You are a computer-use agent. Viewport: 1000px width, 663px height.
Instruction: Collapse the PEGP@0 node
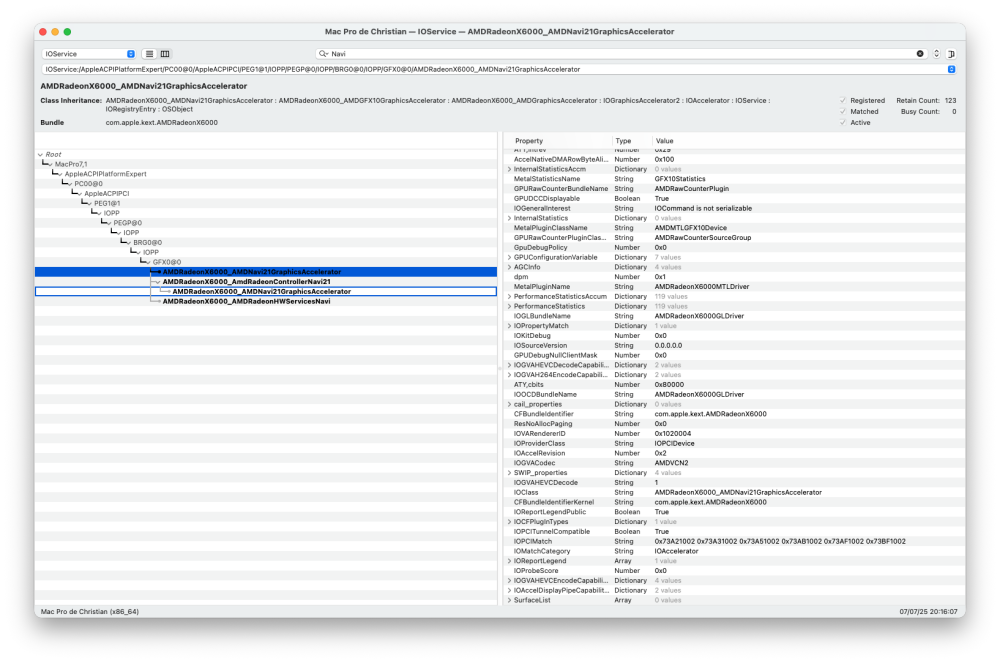pyautogui.click(x=109, y=223)
